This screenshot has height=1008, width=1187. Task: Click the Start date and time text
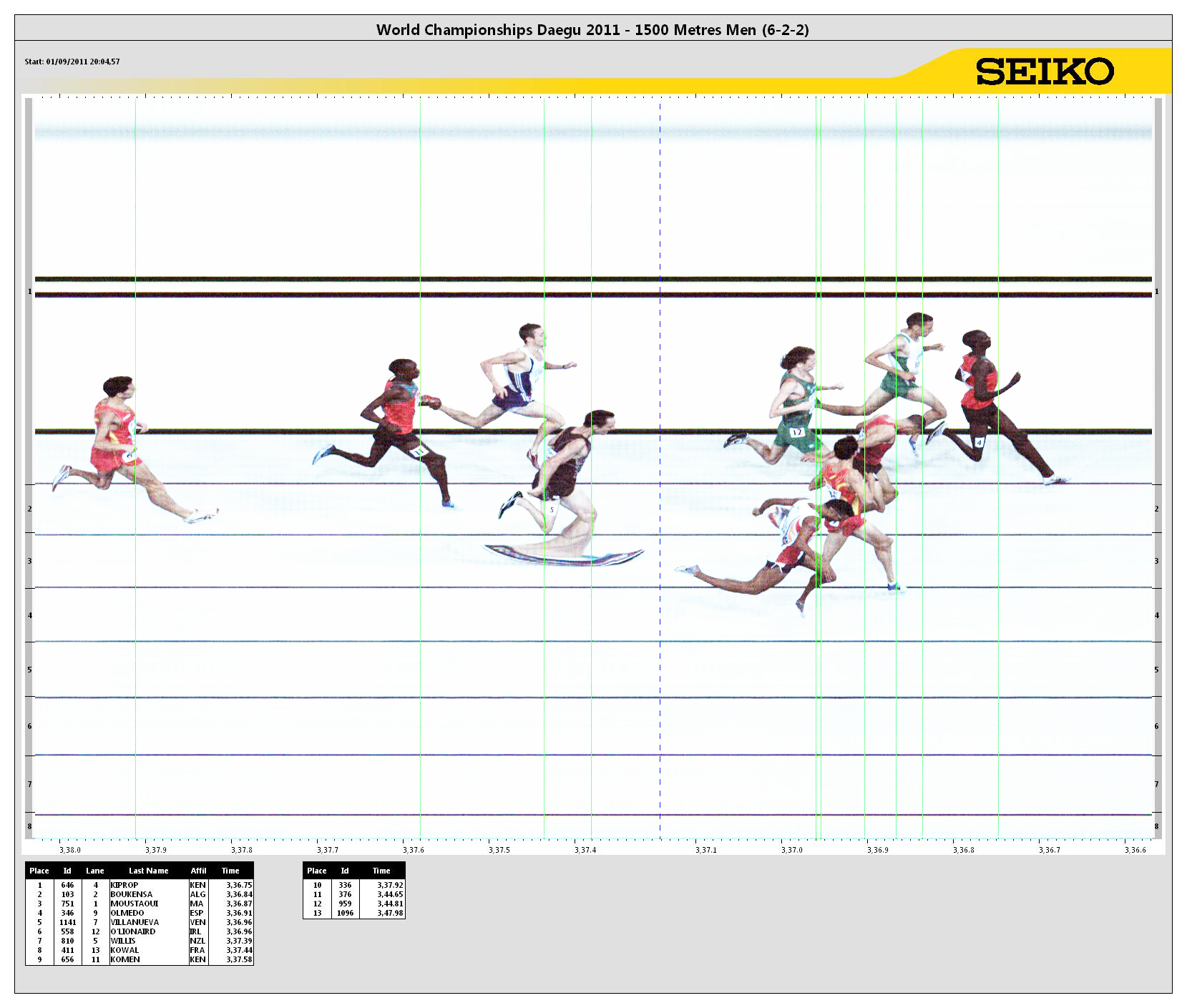click(72, 62)
